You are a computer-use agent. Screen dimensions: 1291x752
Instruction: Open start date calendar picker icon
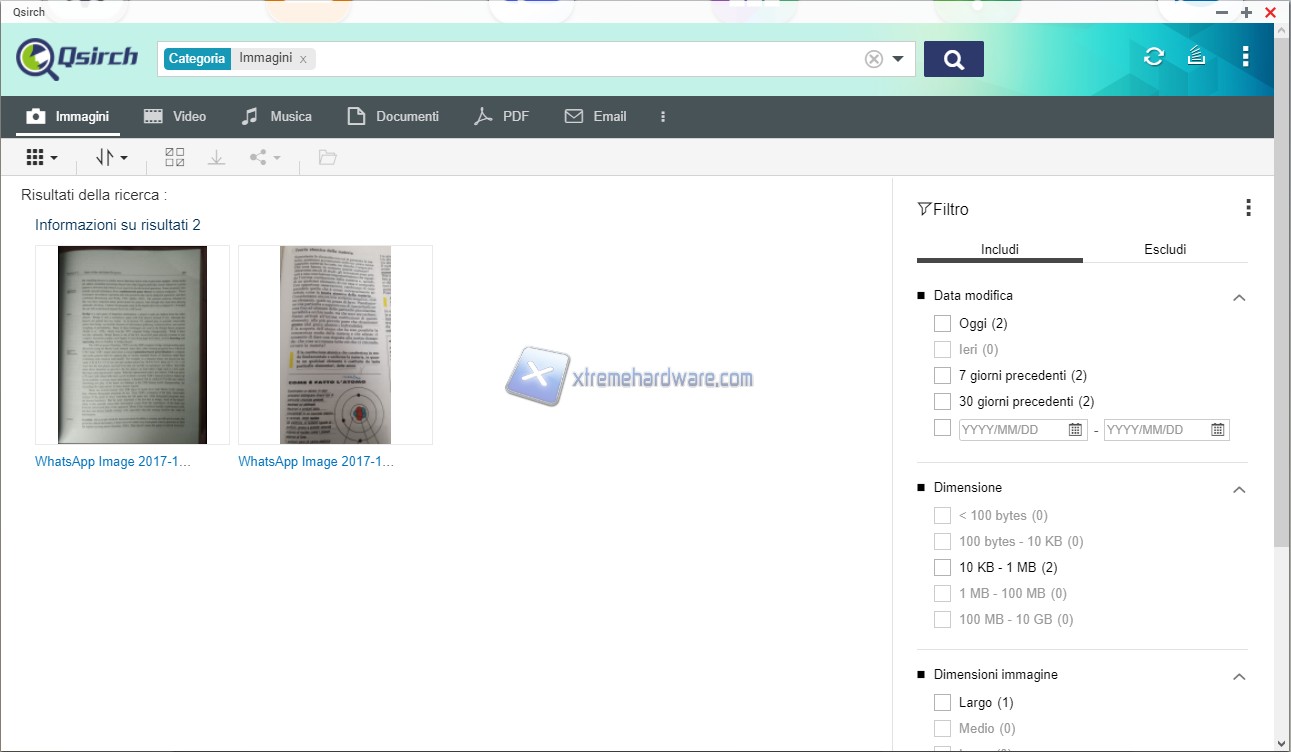[x=1075, y=430]
